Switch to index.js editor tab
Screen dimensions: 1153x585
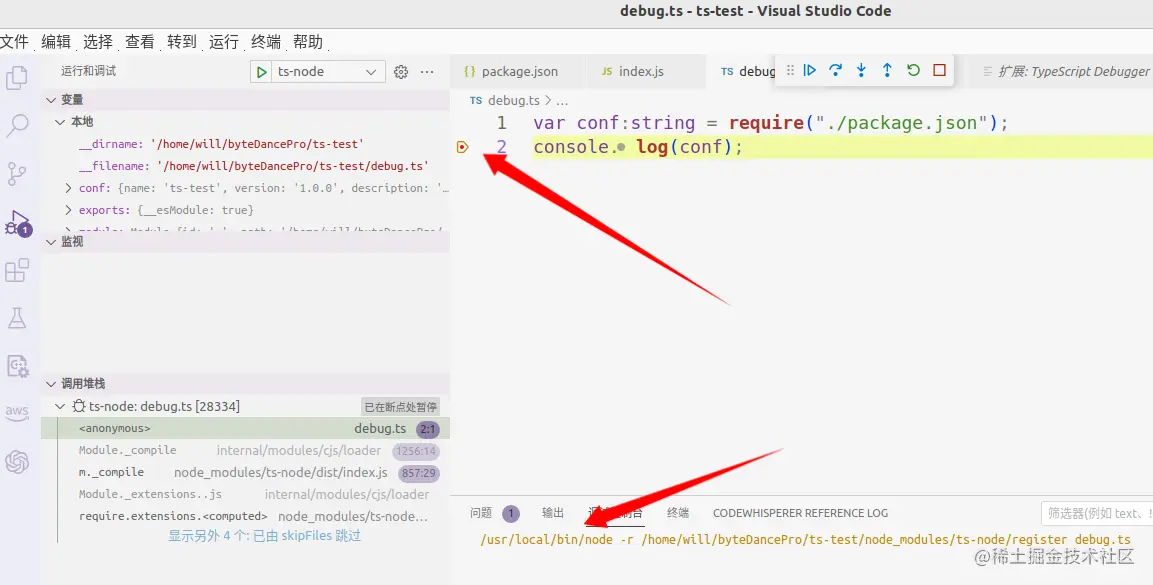click(645, 71)
